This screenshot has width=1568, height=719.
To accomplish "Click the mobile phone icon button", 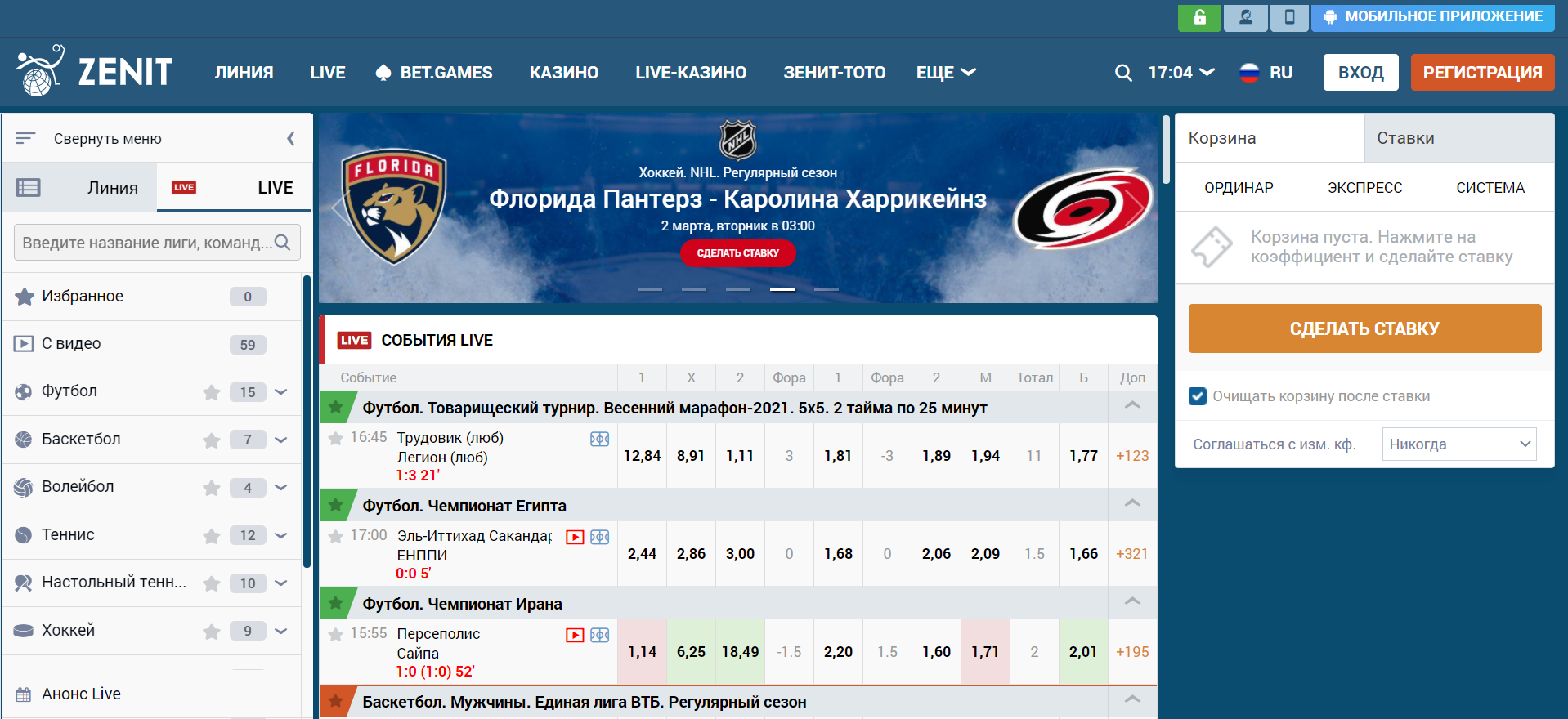I will click(x=1289, y=17).
